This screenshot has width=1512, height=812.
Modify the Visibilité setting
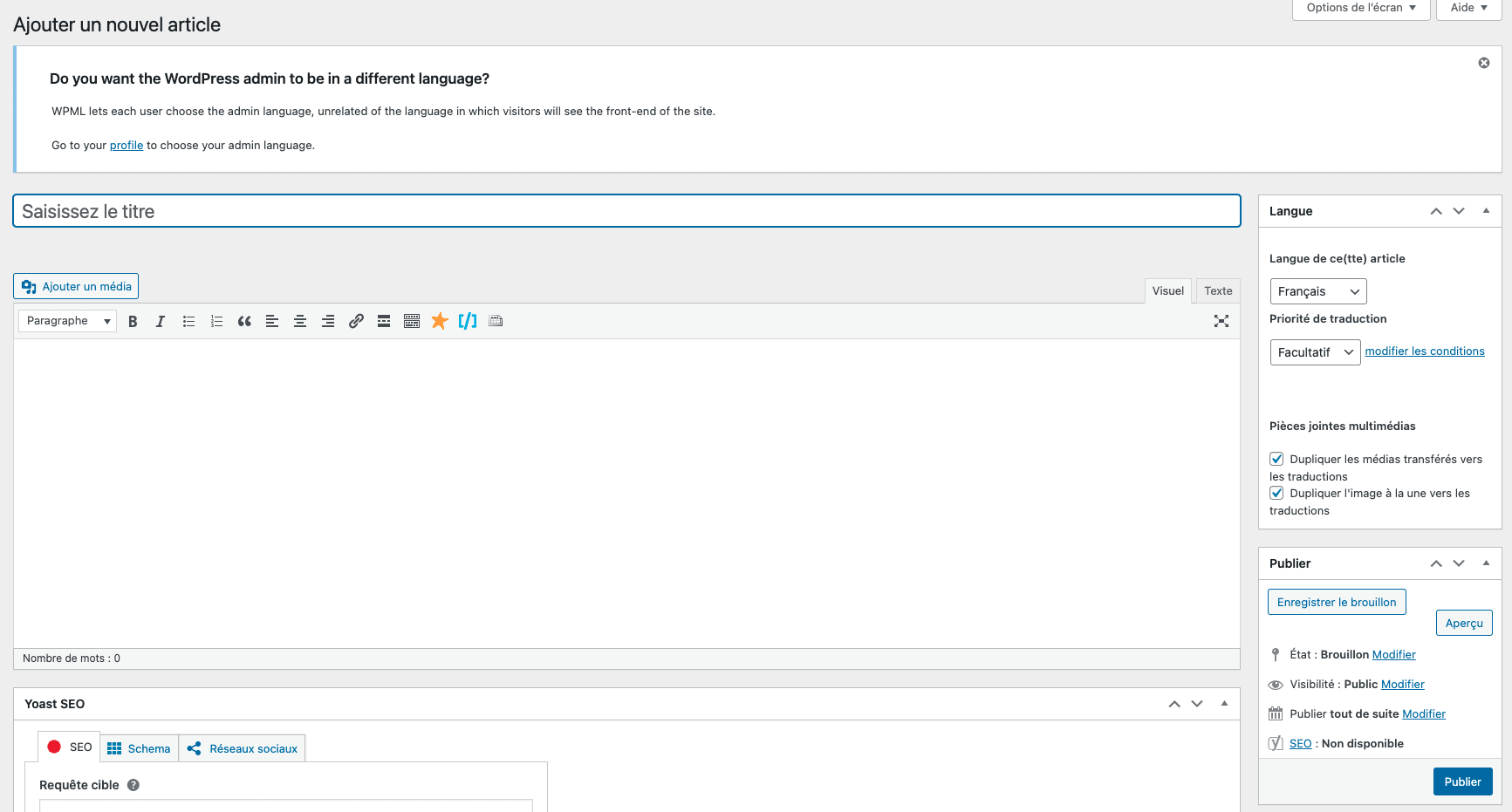tap(1403, 685)
